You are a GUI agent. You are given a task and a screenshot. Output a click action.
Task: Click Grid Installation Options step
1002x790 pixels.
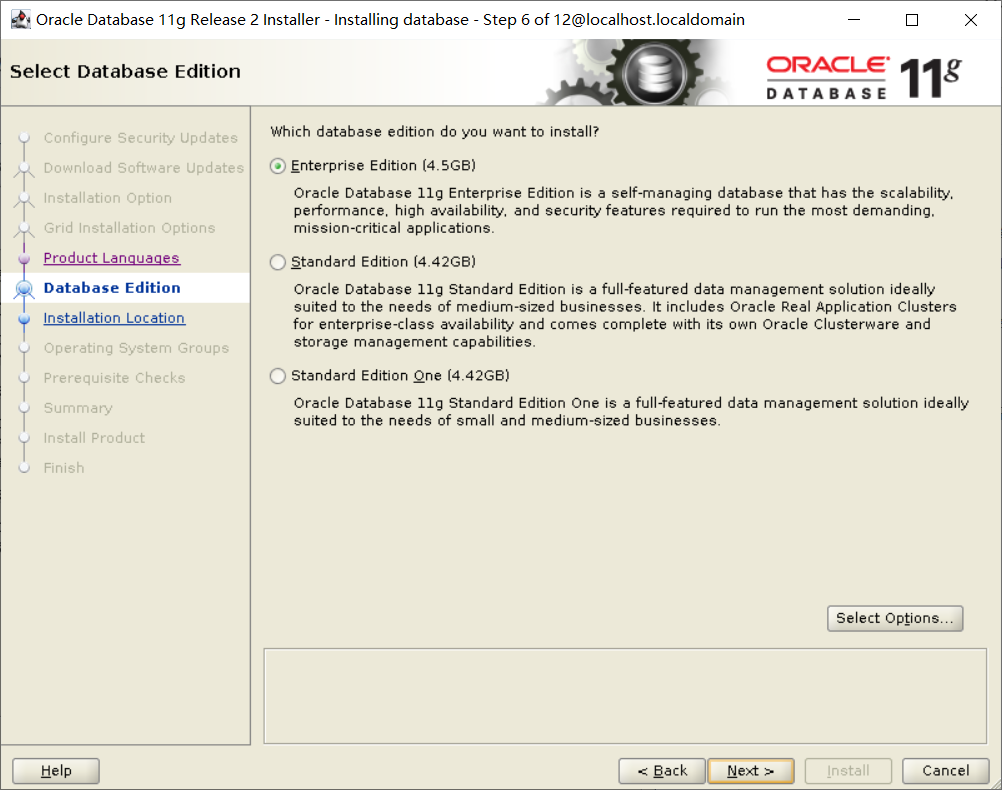coord(129,228)
